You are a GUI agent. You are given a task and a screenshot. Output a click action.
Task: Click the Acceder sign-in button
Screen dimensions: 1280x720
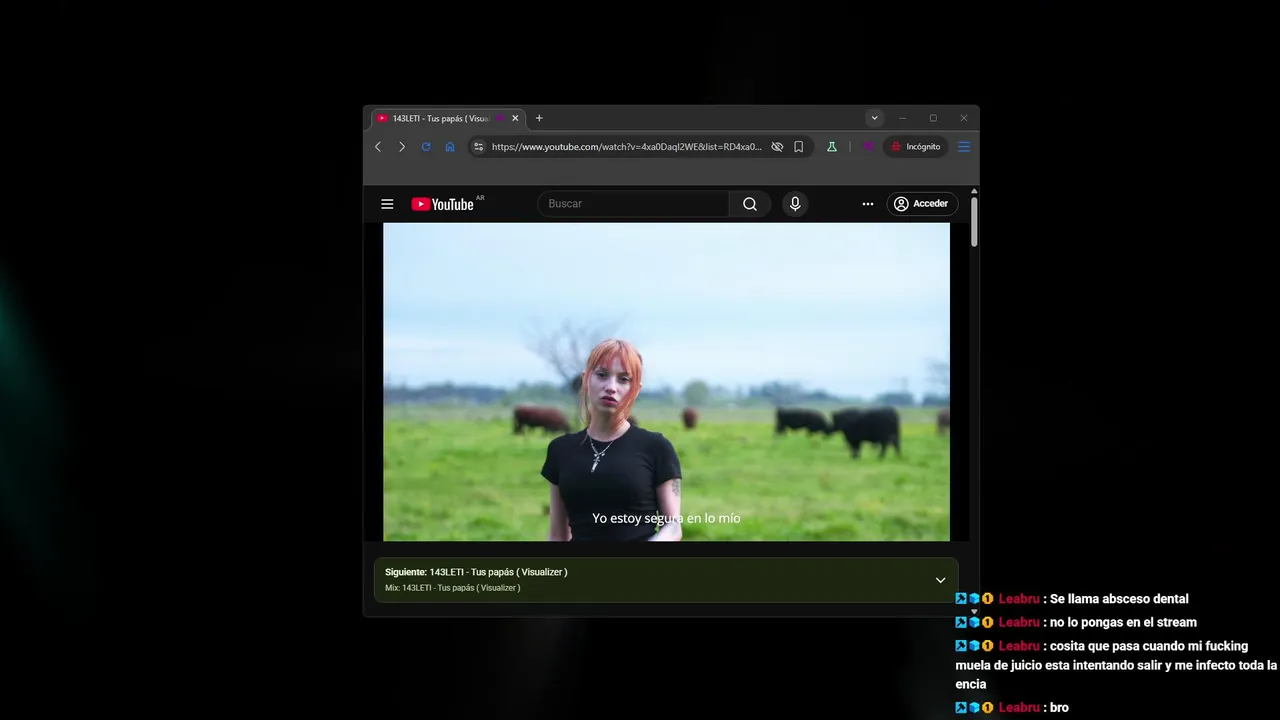point(922,204)
